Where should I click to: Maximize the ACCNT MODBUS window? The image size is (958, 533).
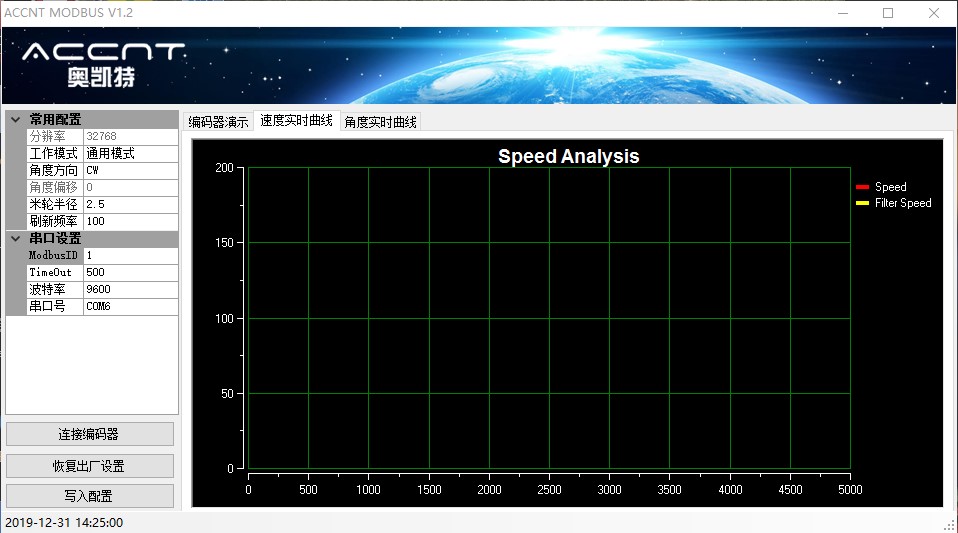pyautogui.click(x=888, y=13)
